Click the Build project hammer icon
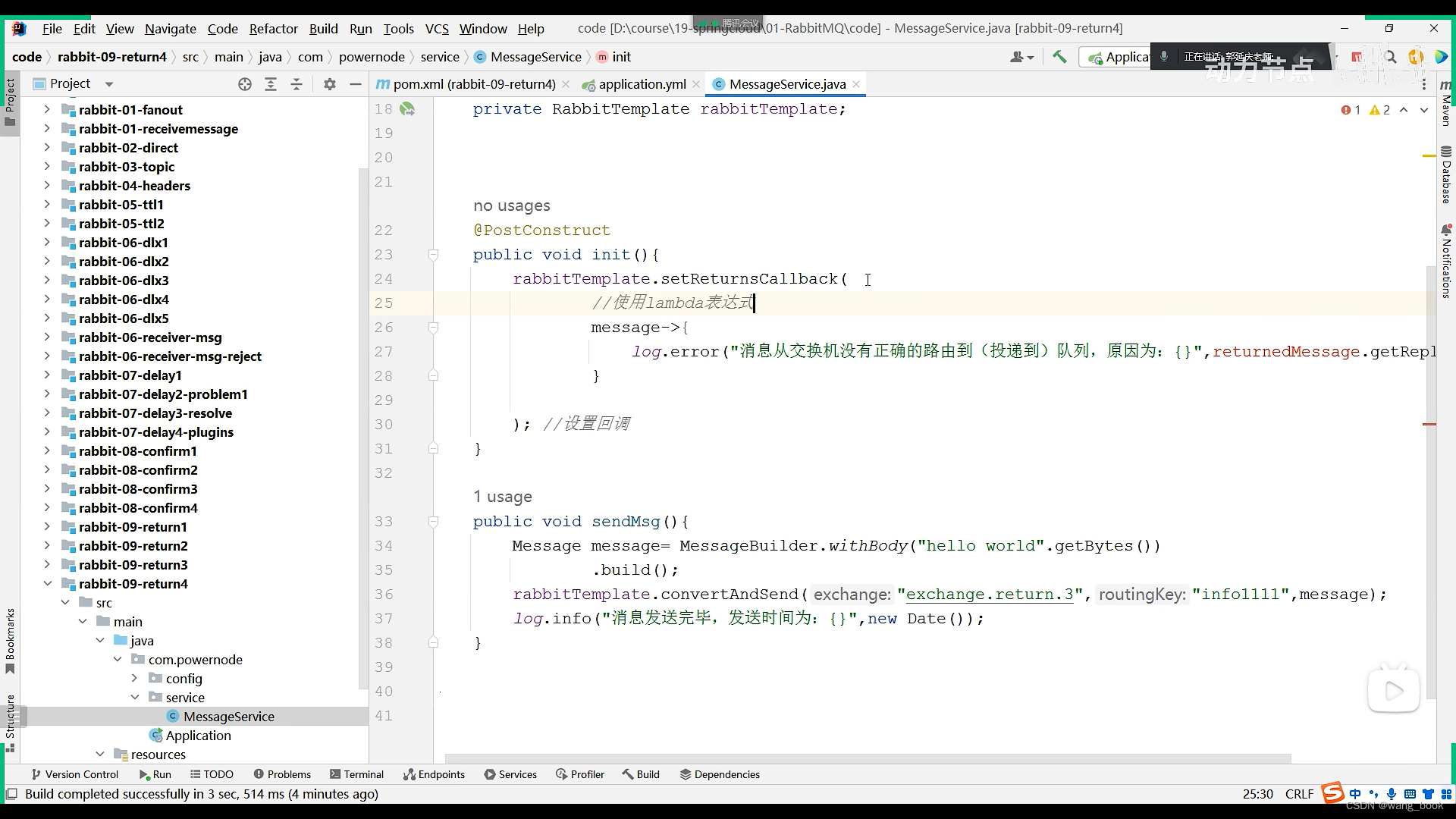 1059,57
